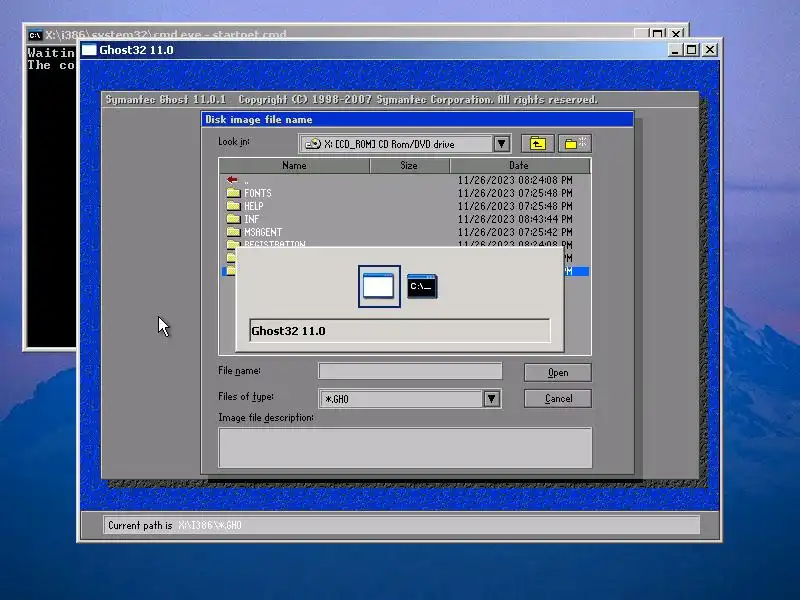This screenshot has width=800, height=600.
Task: Sort files by Name column header
Action: tap(294, 165)
